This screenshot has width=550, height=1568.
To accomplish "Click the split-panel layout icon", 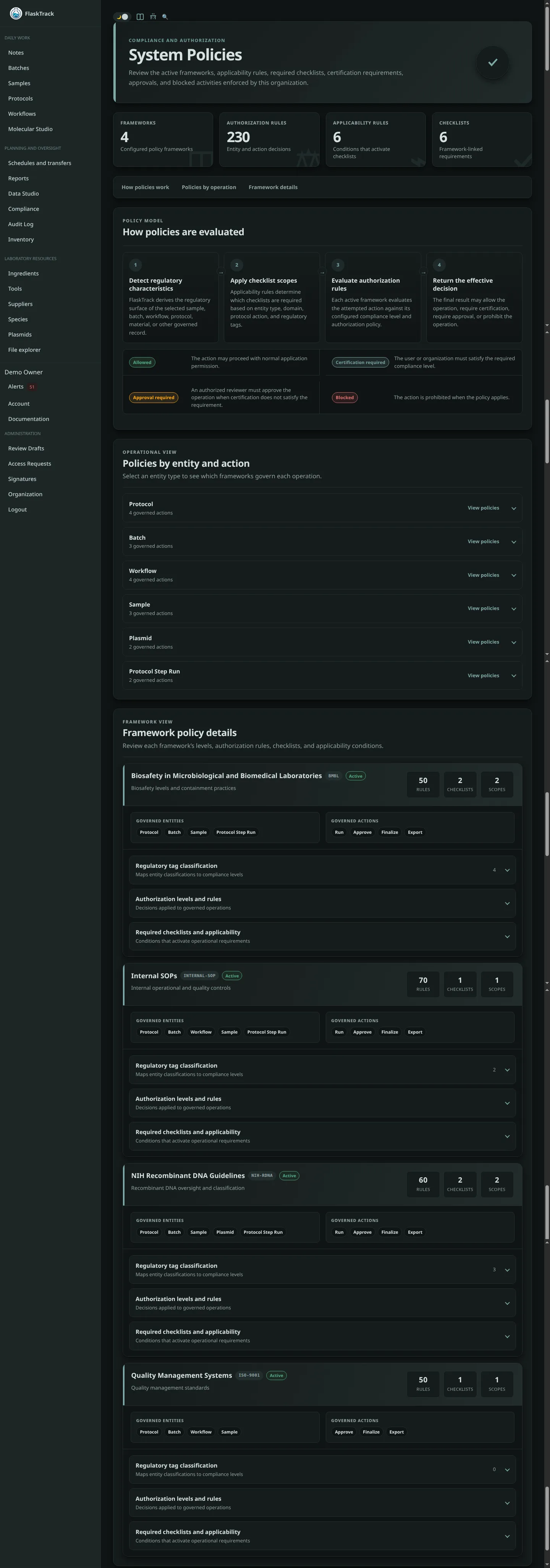I will (x=140, y=17).
